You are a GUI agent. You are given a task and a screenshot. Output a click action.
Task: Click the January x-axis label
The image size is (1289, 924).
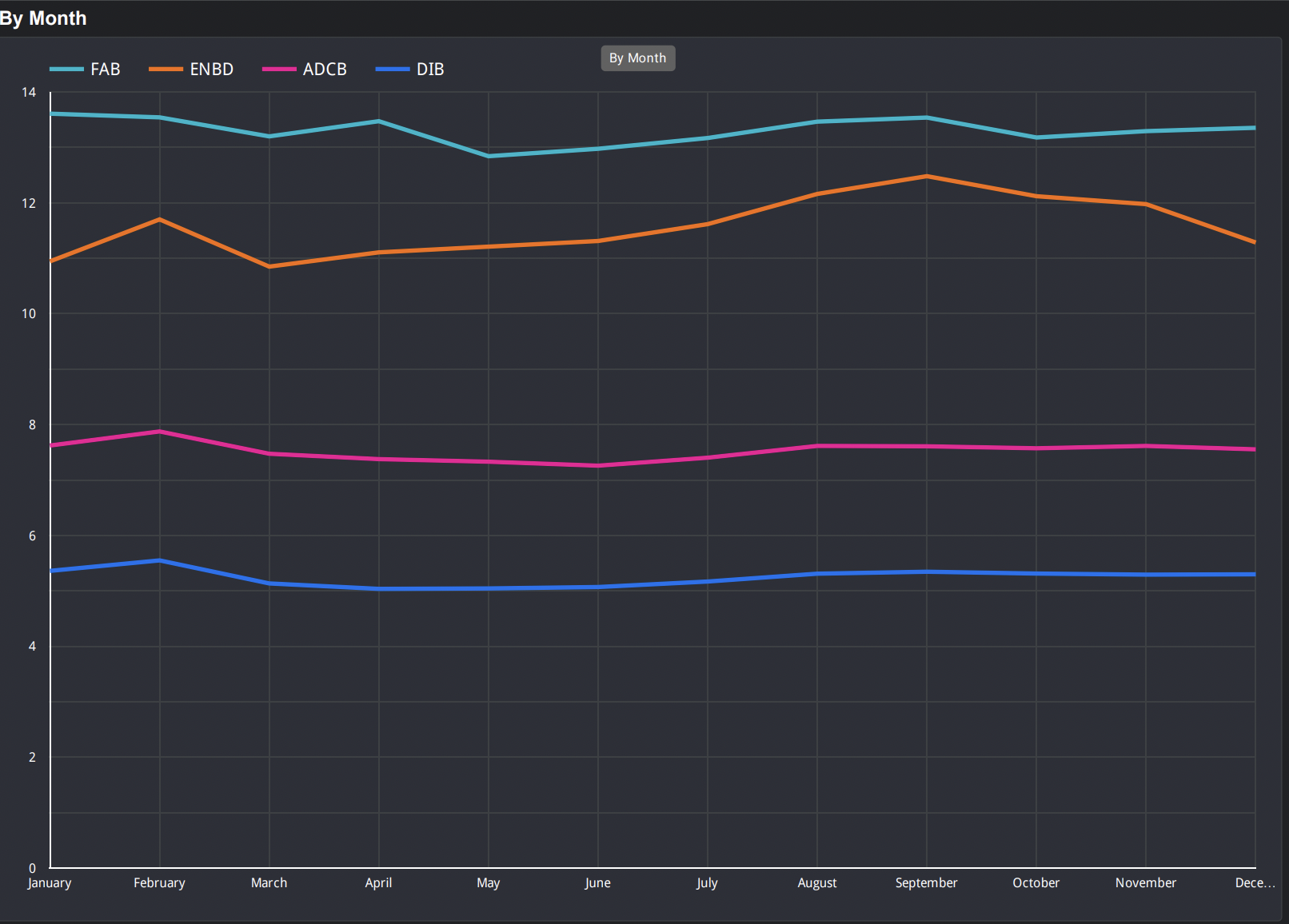[x=50, y=883]
